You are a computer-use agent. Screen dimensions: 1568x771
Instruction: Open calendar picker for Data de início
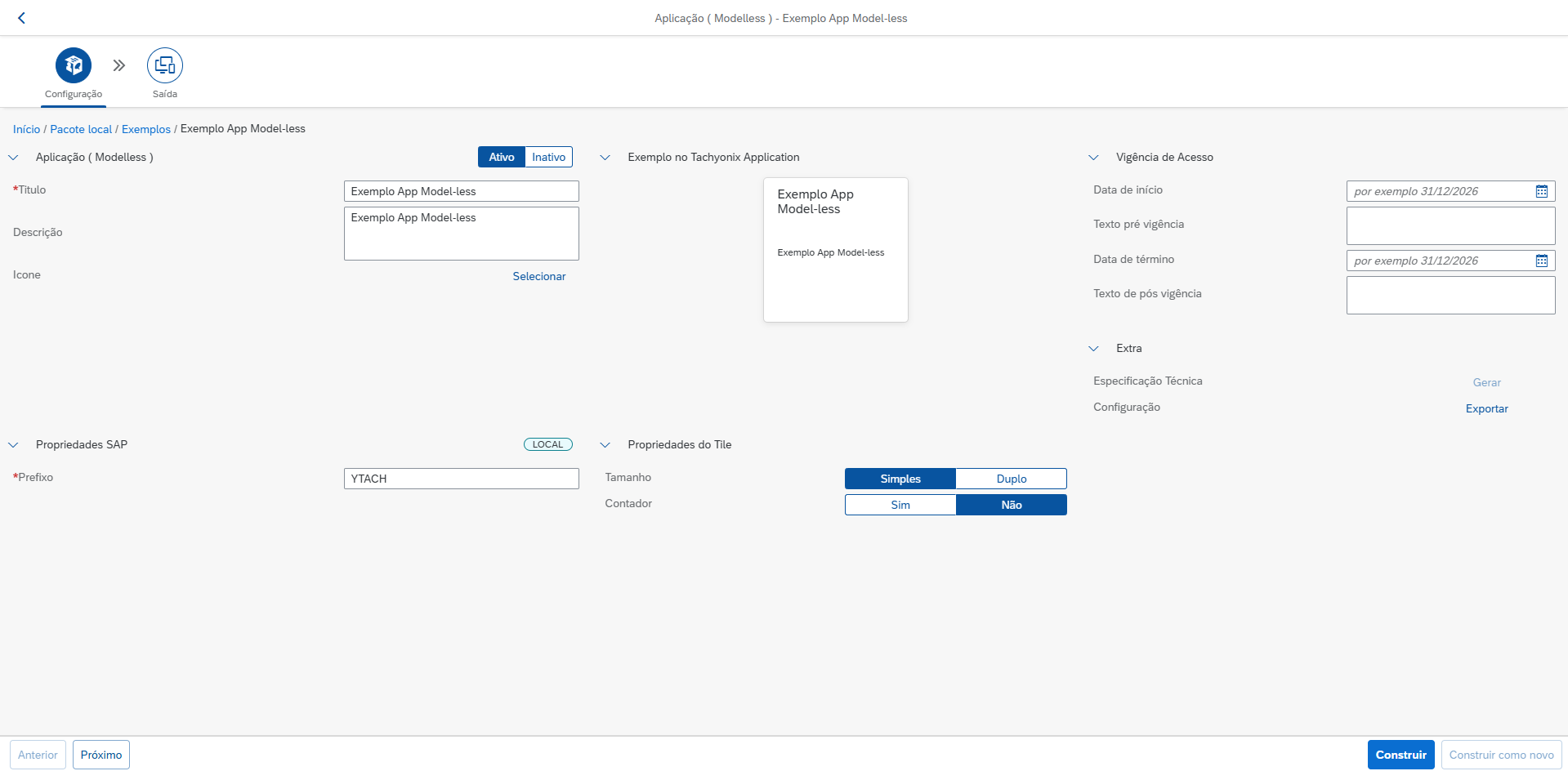[x=1542, y=191]
